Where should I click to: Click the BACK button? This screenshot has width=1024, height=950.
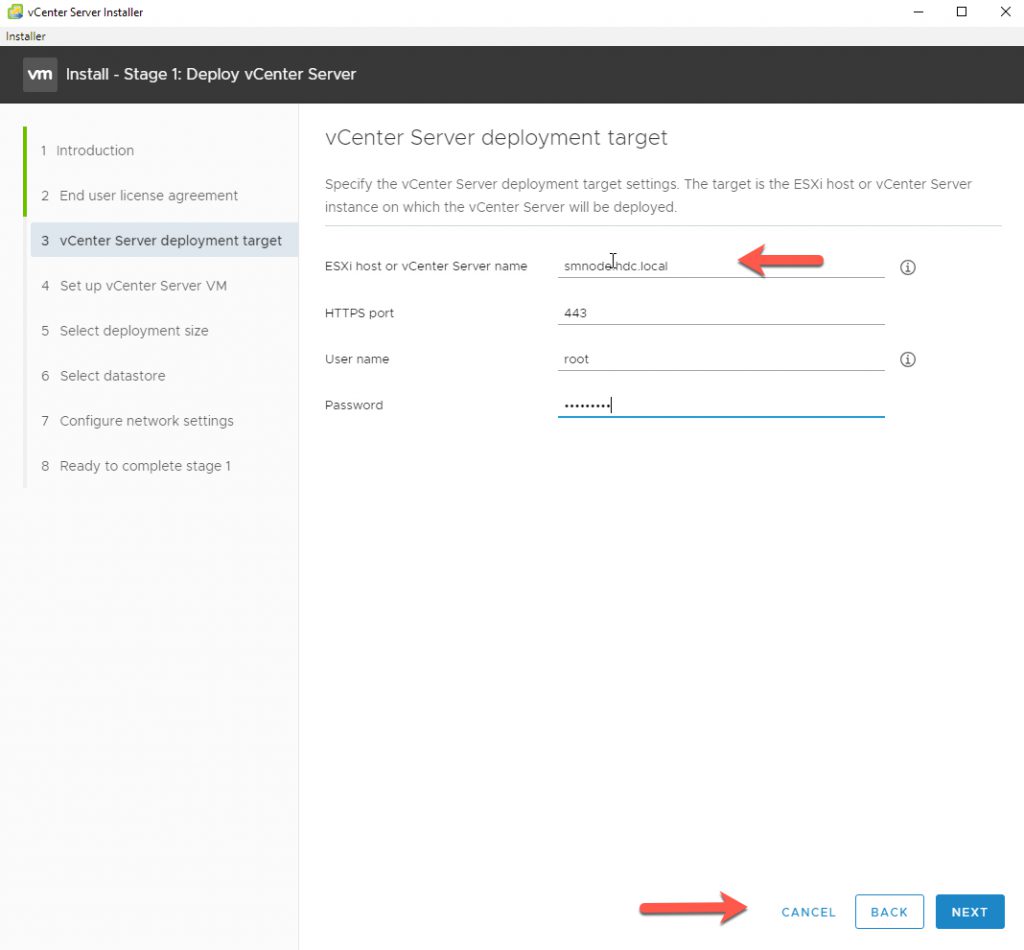[889, 911]
